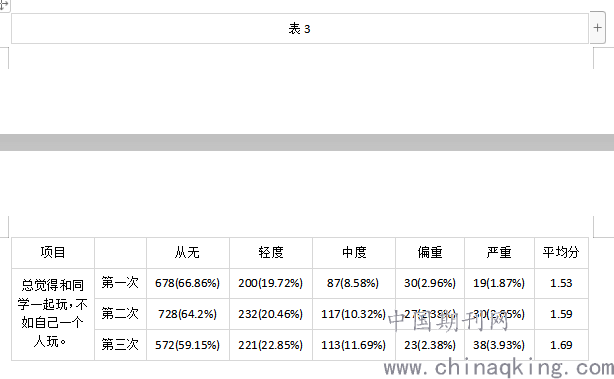Select the '第三次' row label
This screenshot has height=379, width=614.
pos(120,345)
